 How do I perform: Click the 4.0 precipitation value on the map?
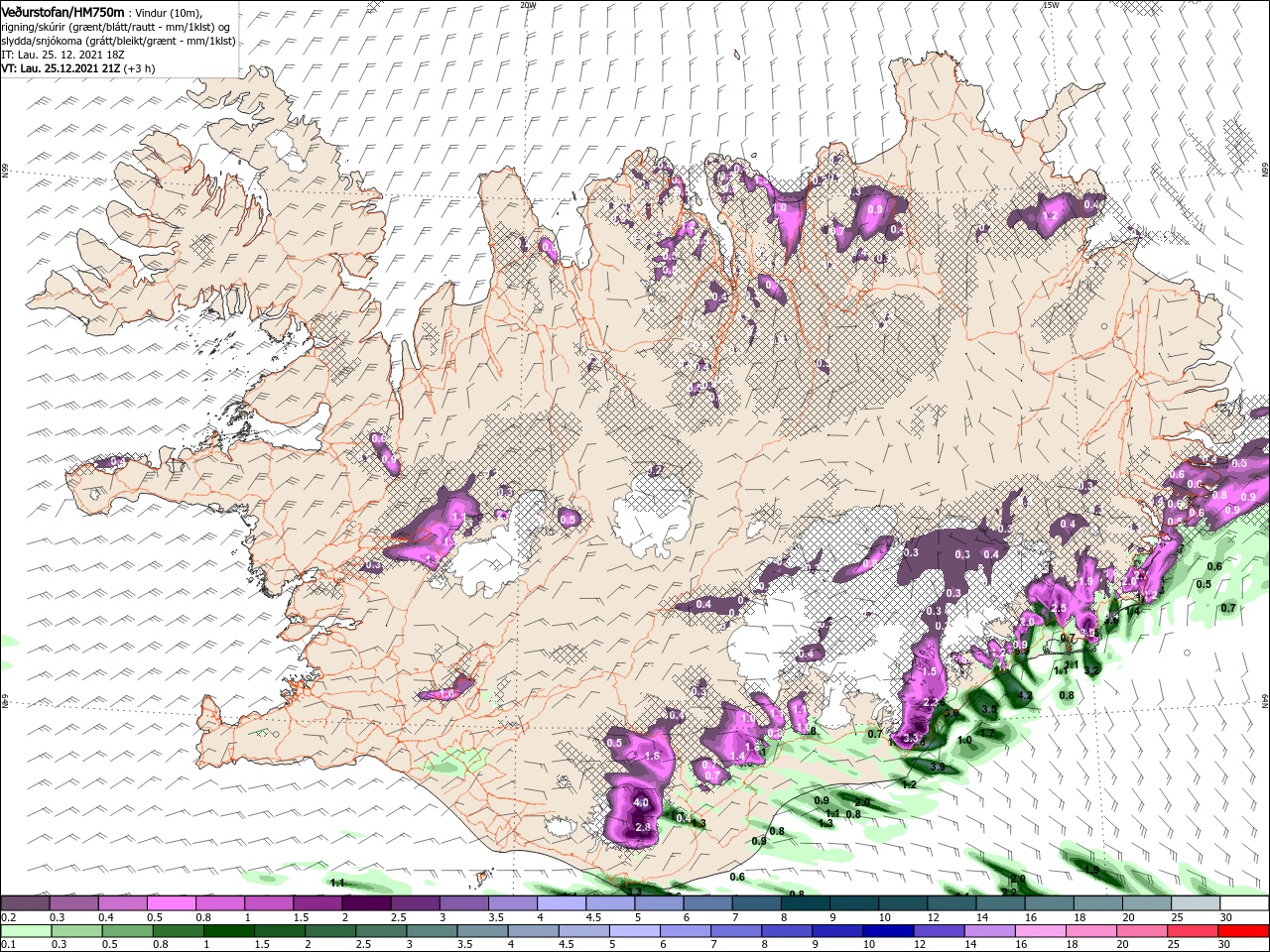[641, 803]
